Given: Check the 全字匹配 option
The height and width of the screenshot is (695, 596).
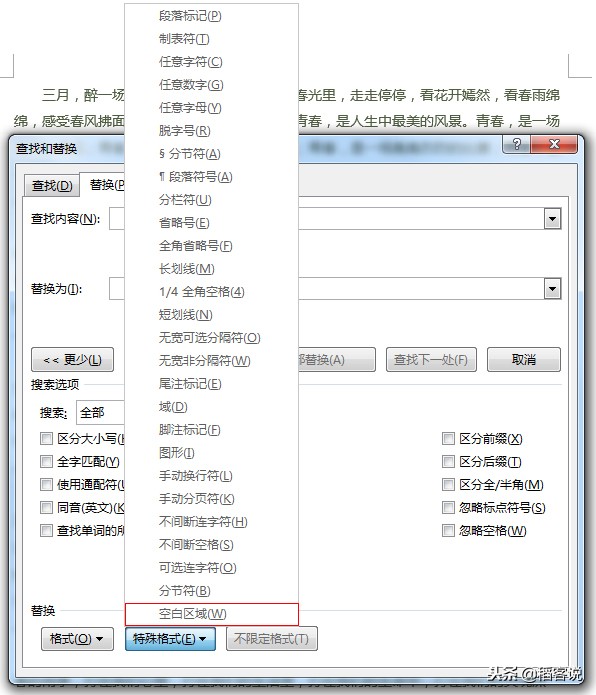Looking at the screenshot, I should point(46,462).
